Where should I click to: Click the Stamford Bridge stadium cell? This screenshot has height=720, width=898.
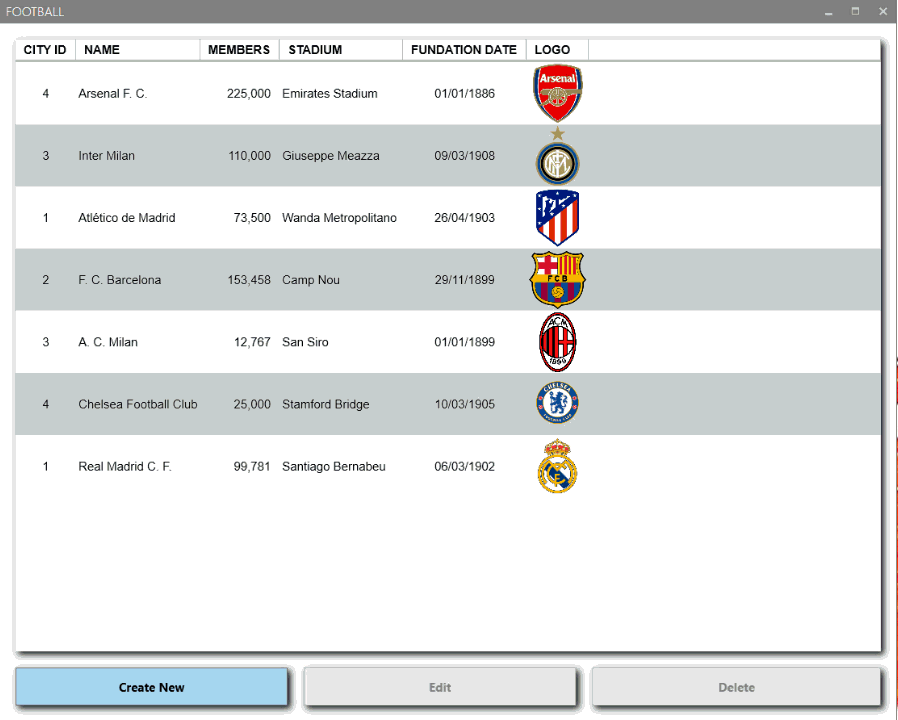pos(325,404)
